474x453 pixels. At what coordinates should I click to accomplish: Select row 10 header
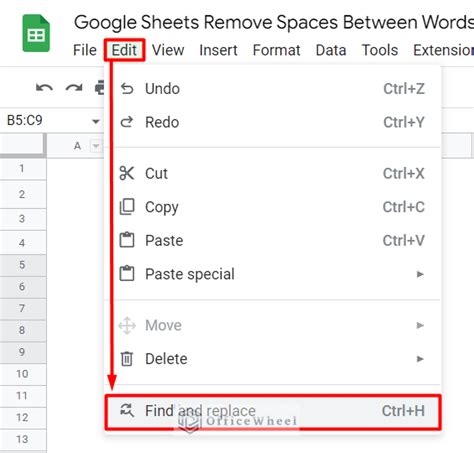[x=22, y=374]
